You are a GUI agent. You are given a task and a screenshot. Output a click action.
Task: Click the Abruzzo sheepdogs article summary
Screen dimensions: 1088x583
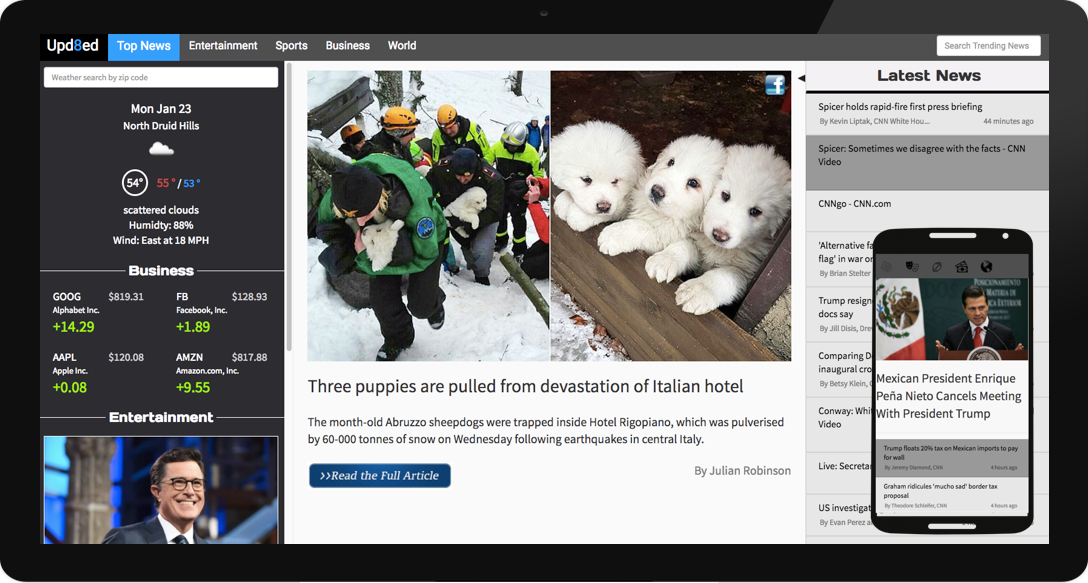coord(546,430)
